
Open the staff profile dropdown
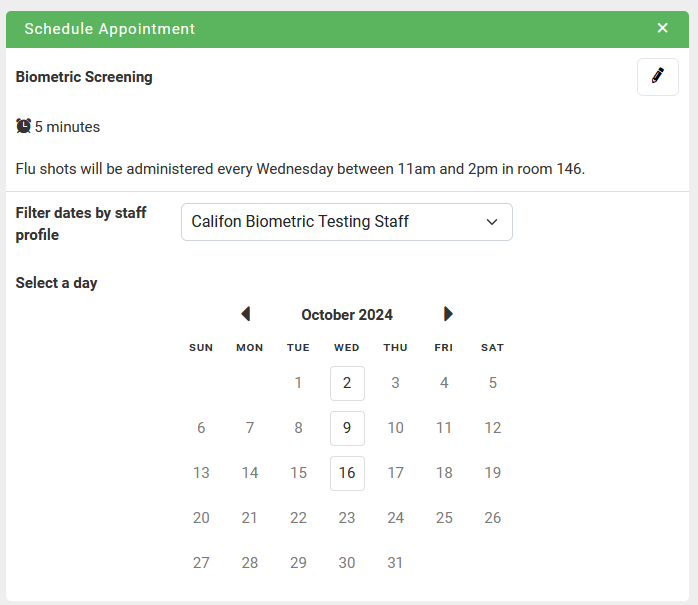[x=346, y=222]
